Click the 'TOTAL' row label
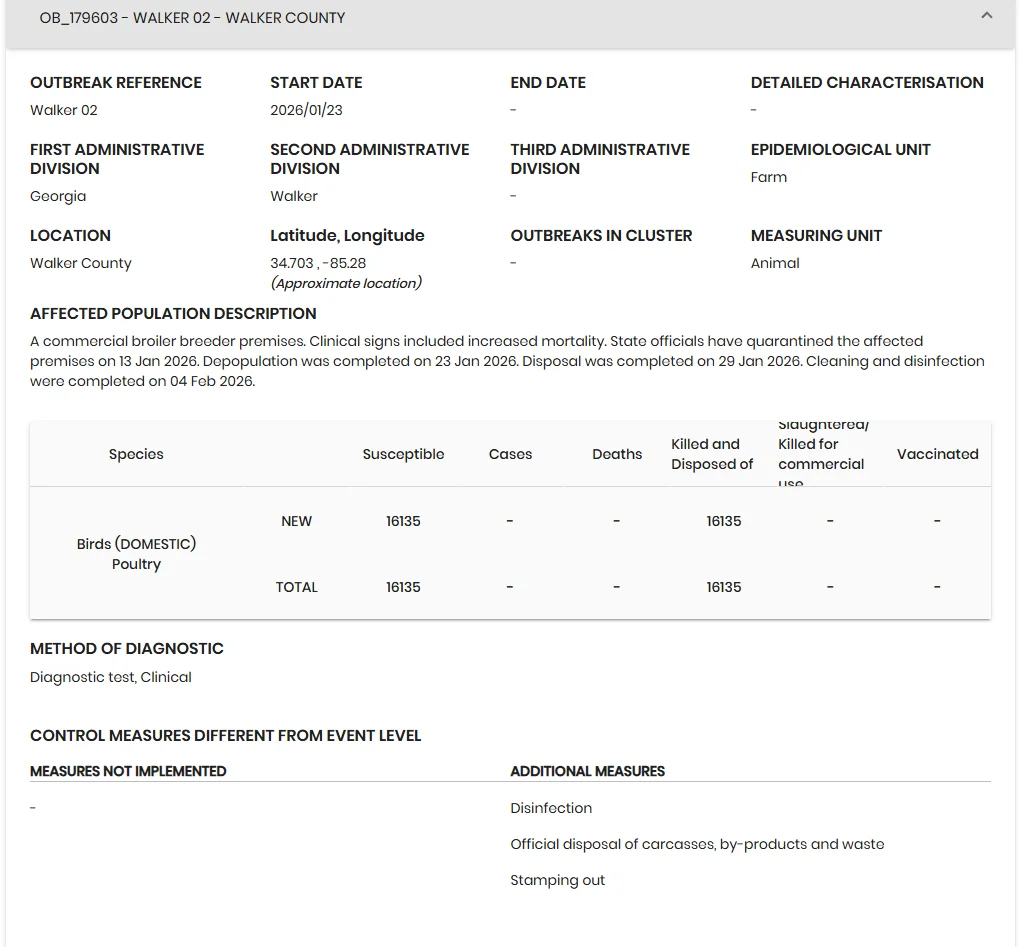The image size is (1021, 947). 296,587
